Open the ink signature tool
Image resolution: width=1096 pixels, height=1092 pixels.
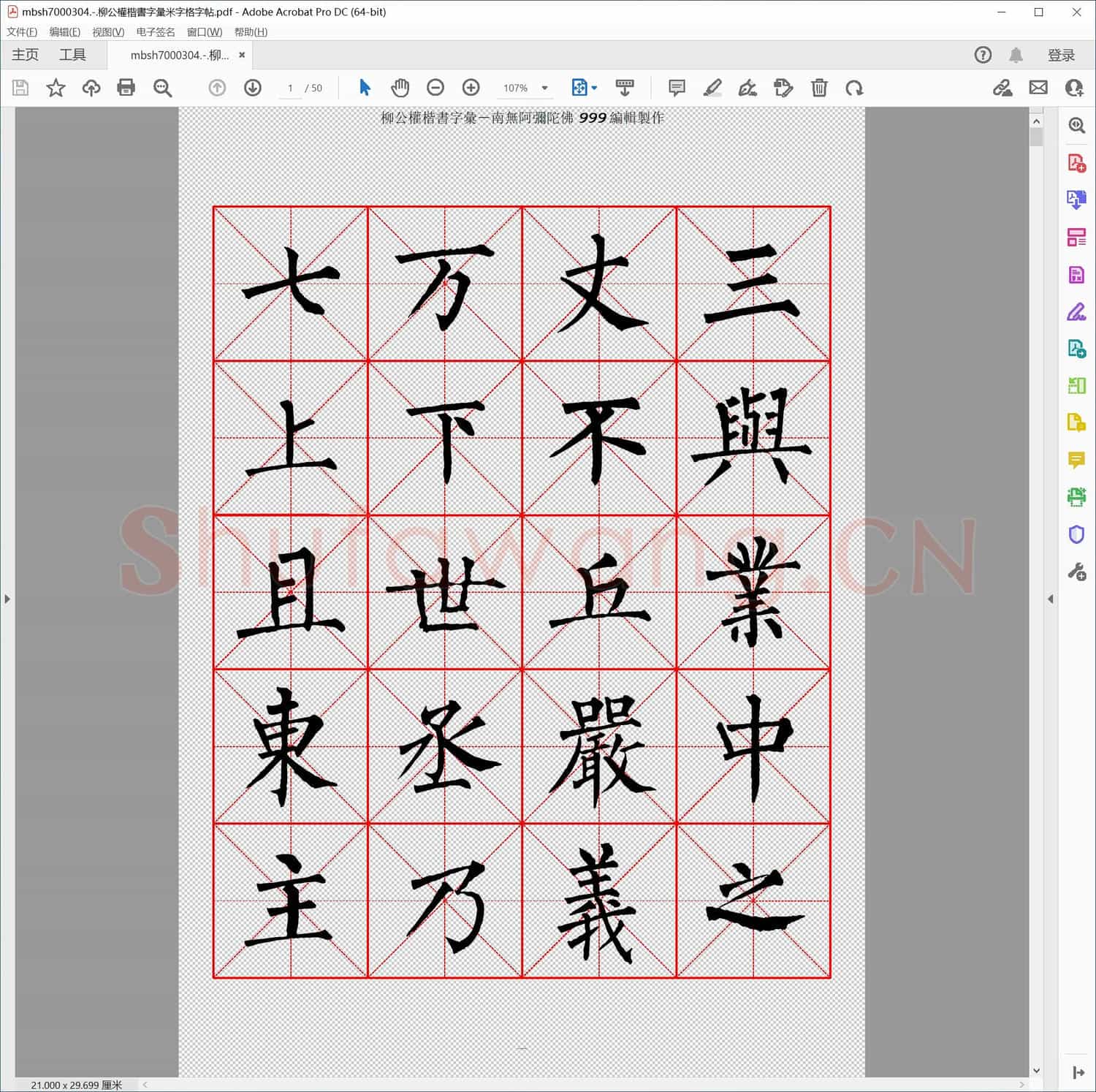pos(747,88)
